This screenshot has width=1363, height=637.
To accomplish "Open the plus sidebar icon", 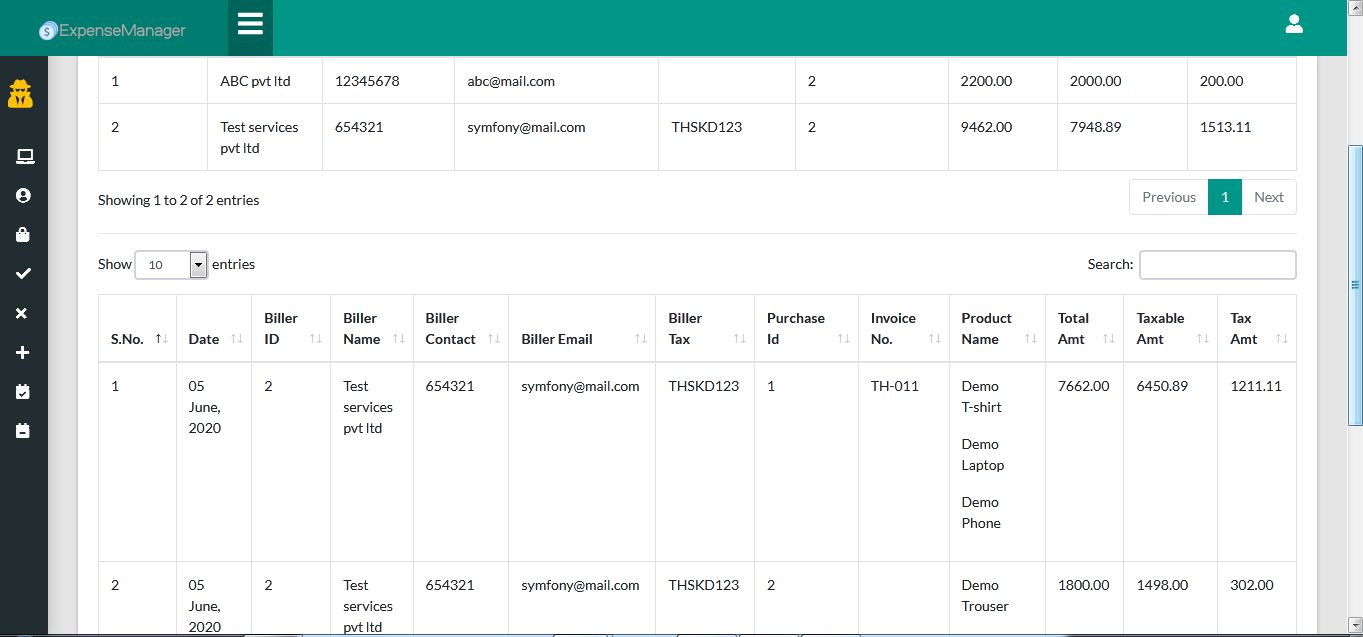I will pos(23,352).
